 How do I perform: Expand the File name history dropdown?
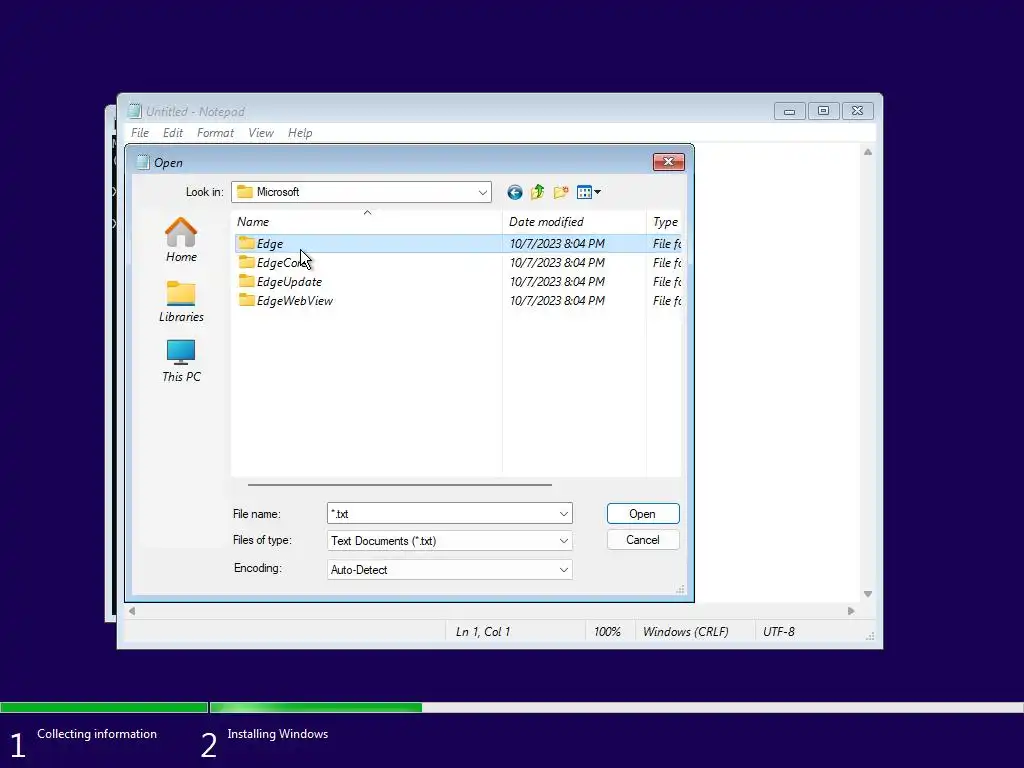564,514
